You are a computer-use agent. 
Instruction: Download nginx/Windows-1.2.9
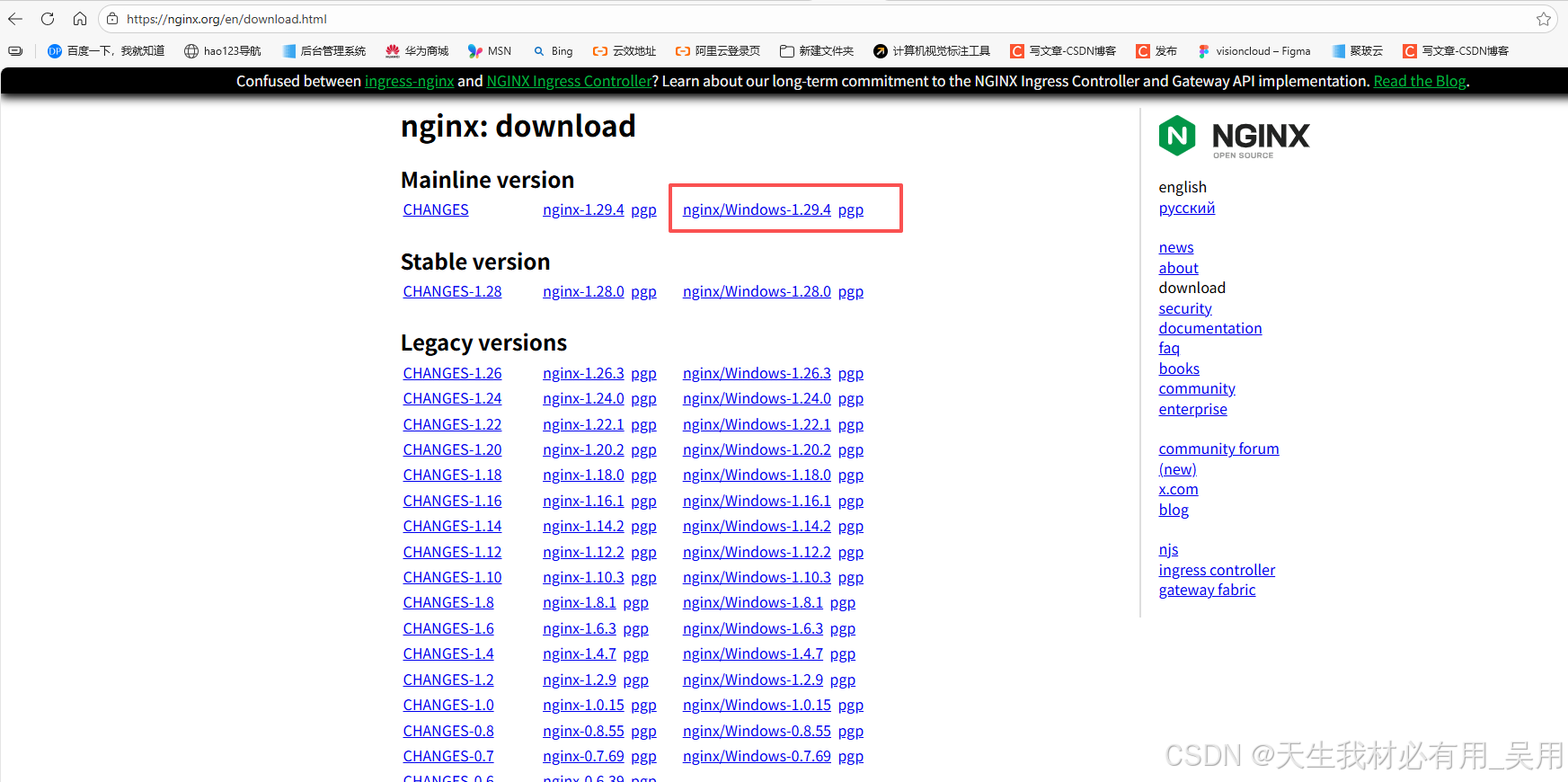753,680
